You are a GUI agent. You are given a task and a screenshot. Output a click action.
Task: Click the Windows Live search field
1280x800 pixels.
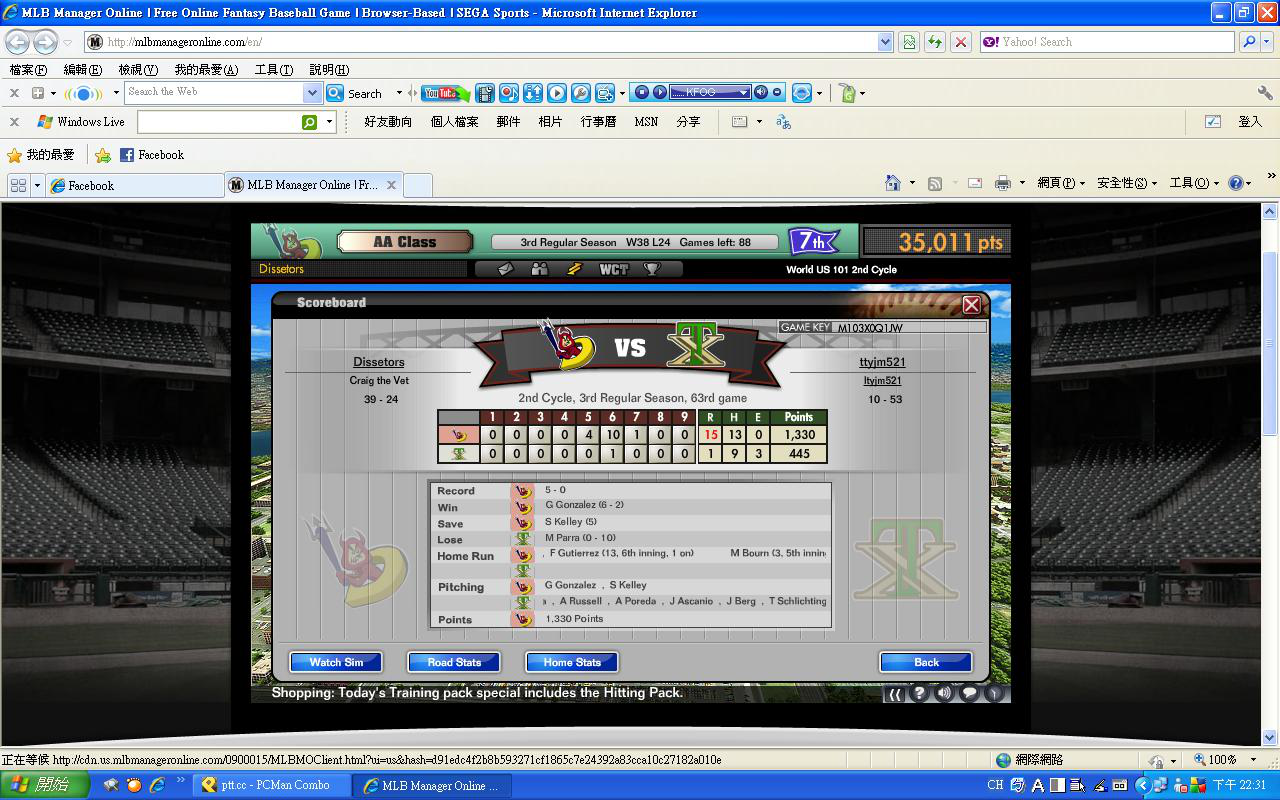[x=220, y=122]
